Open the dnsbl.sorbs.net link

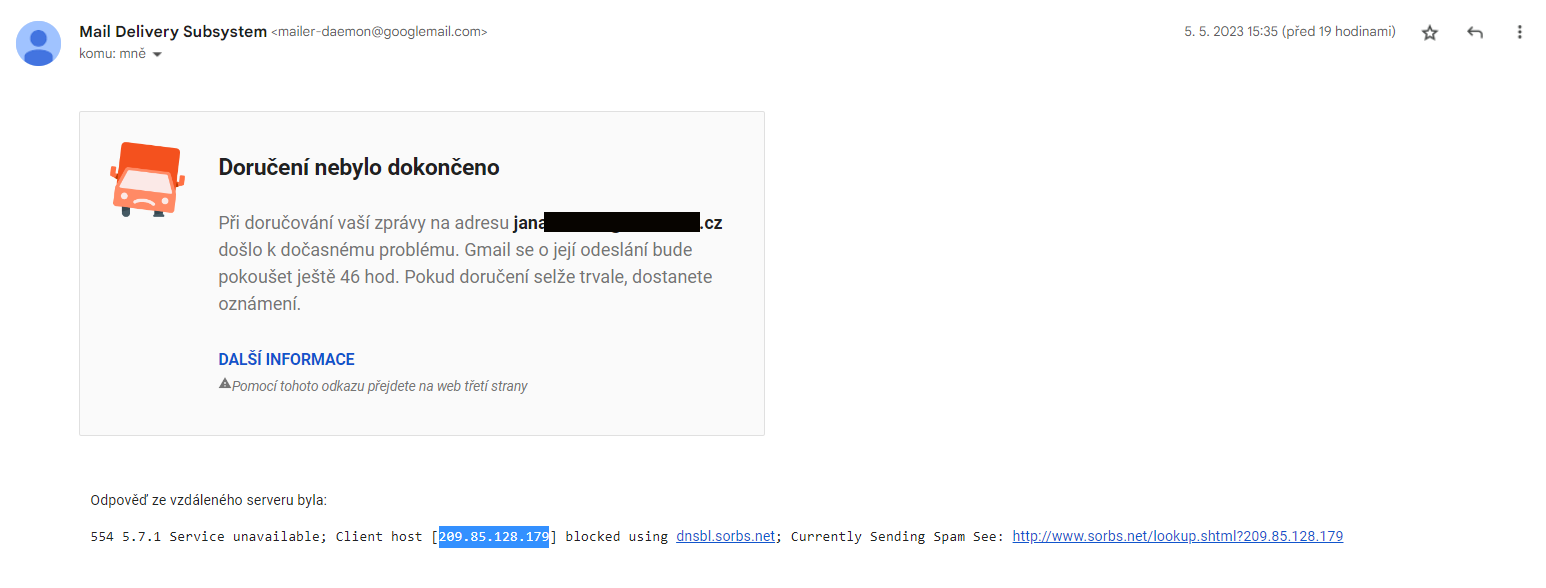(725, 536)
